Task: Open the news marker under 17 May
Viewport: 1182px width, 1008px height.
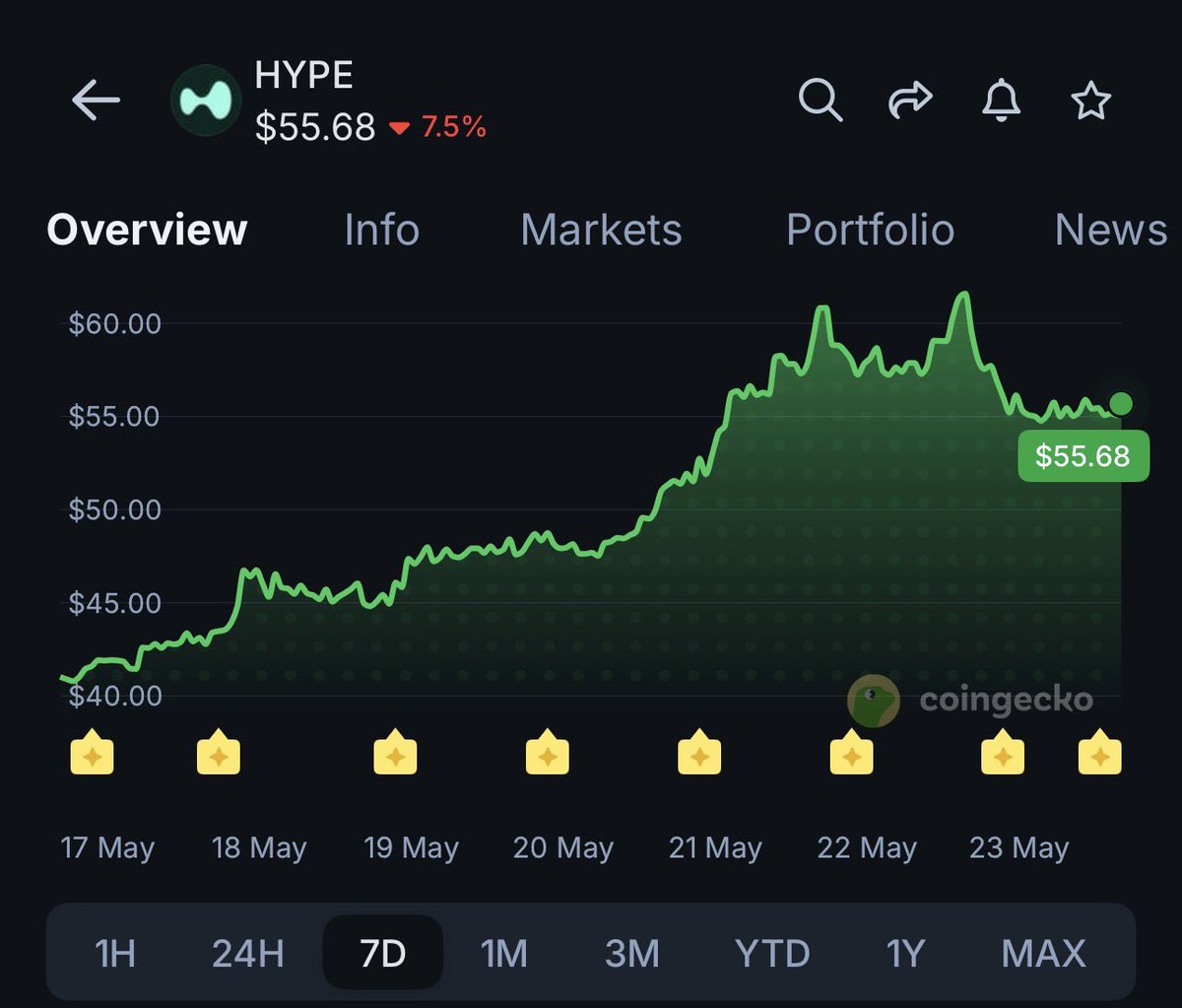Action: 92,753
